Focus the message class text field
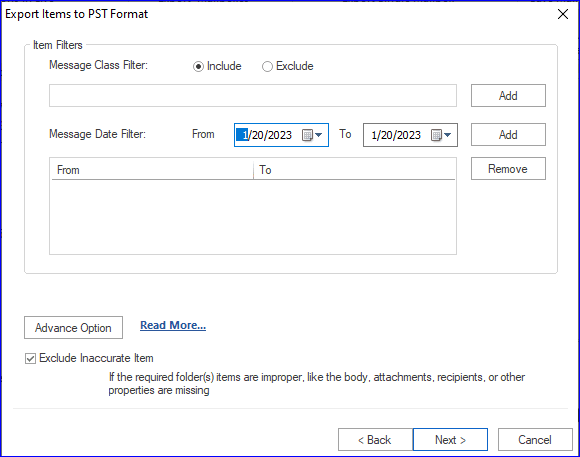580x457 pixels. click(x=253, y=95)
